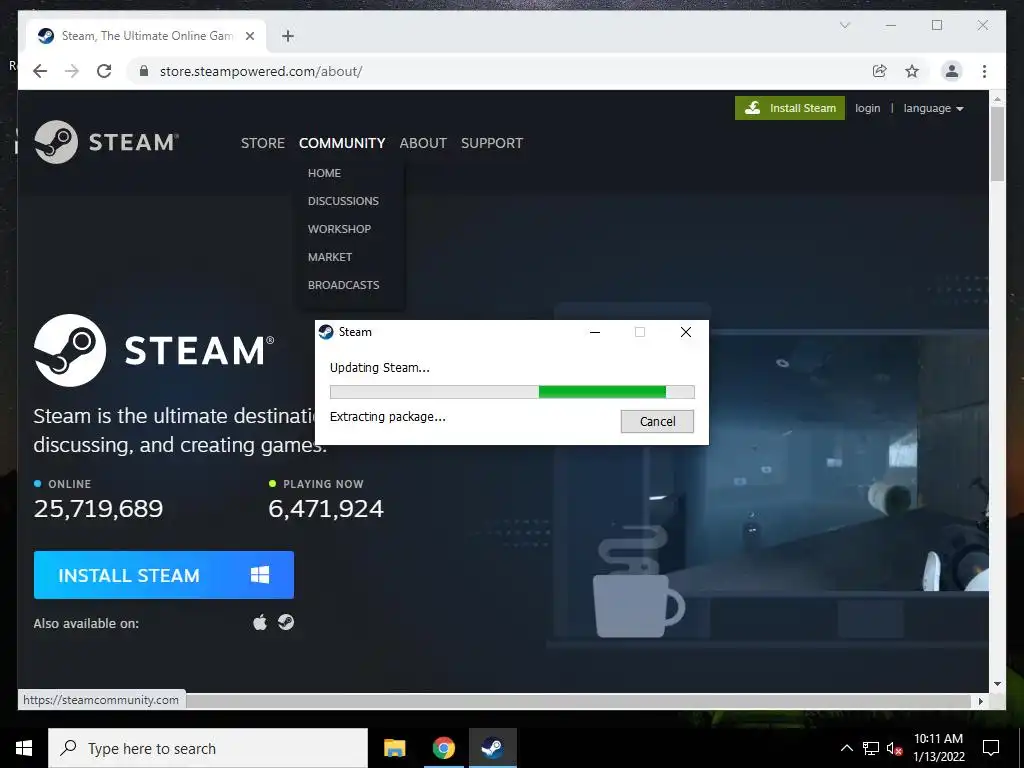Open the COMMUNITY menu

(342, 143)
